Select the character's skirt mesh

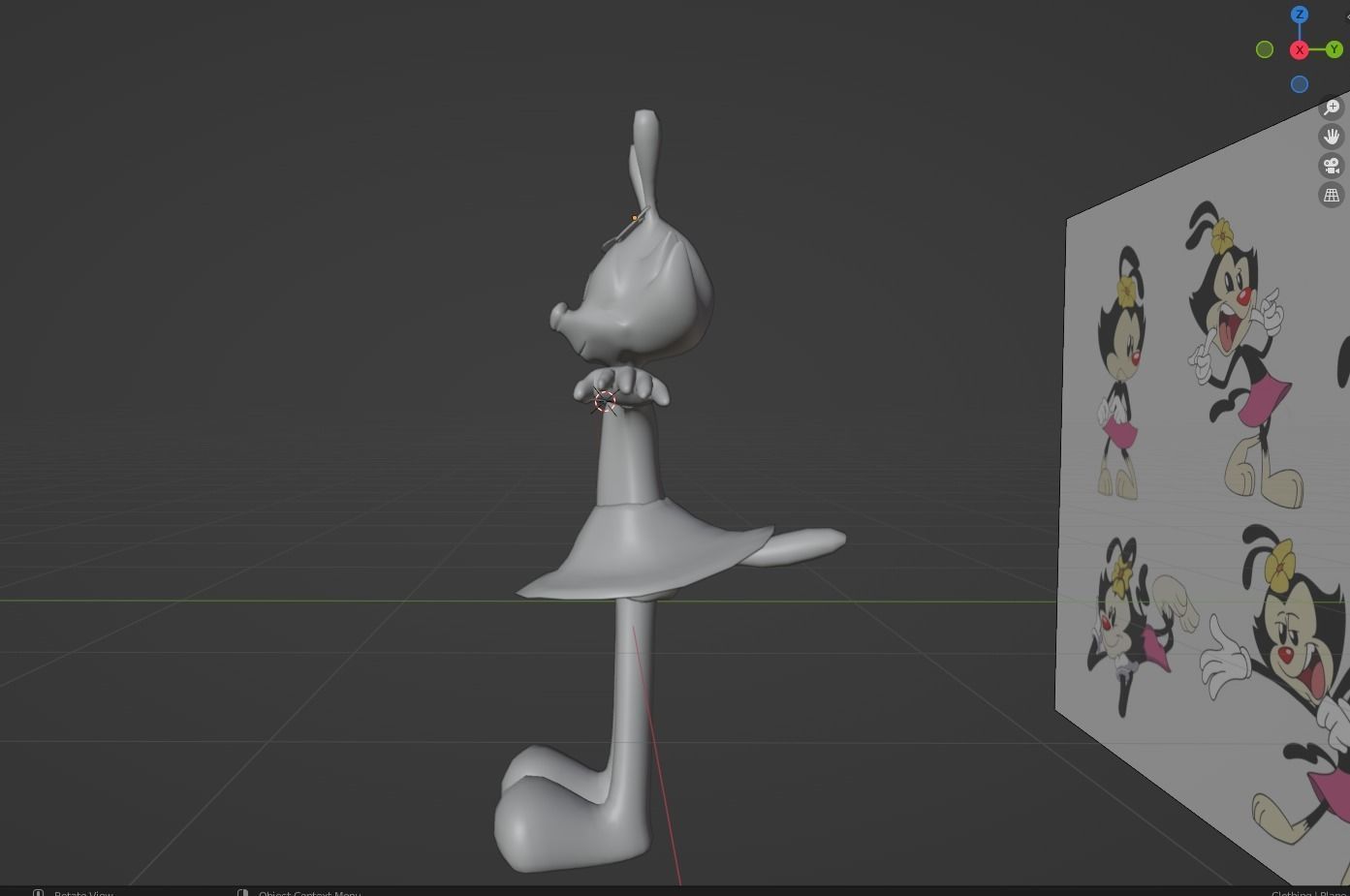(x=644, y=550)
